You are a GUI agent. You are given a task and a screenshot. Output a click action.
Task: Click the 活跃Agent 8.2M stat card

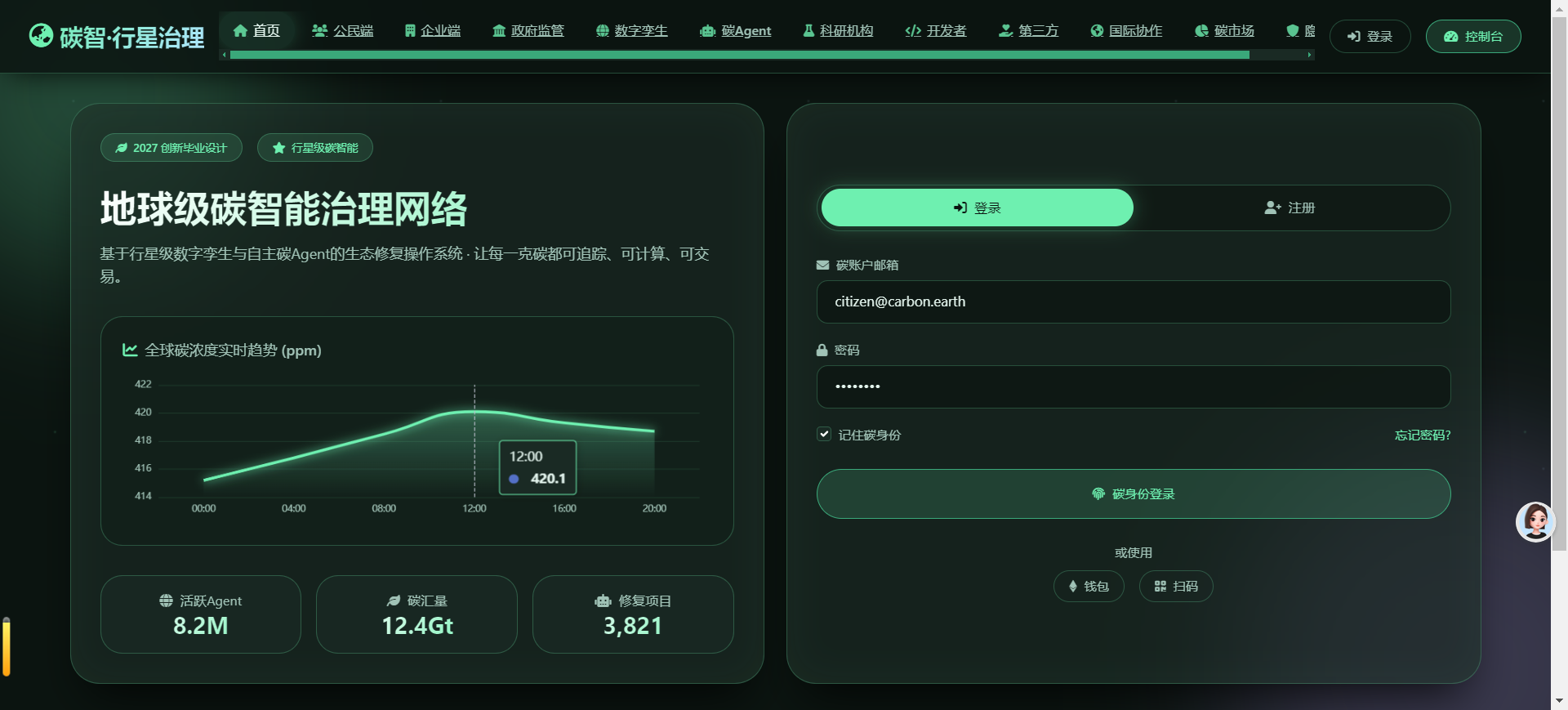(x=200, y=614)
